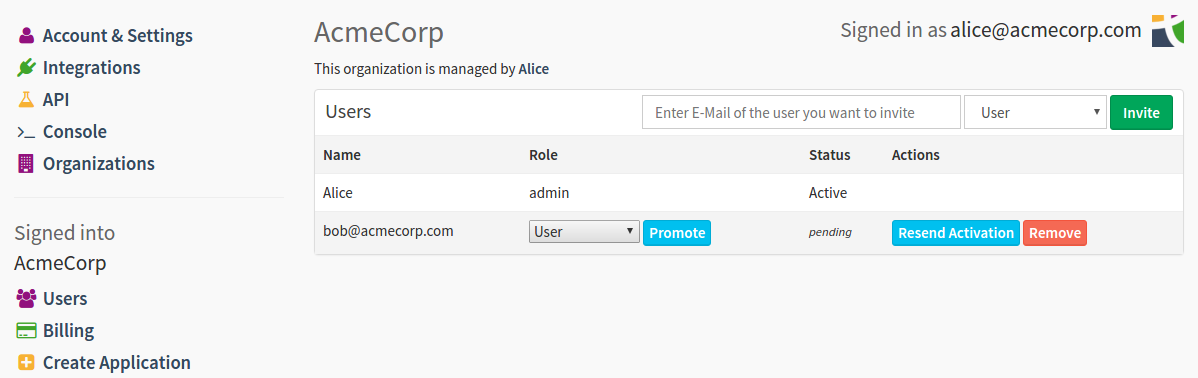Focus the invite user E-Mail field
Screen dimensions: 1198x378
[801, 112]
